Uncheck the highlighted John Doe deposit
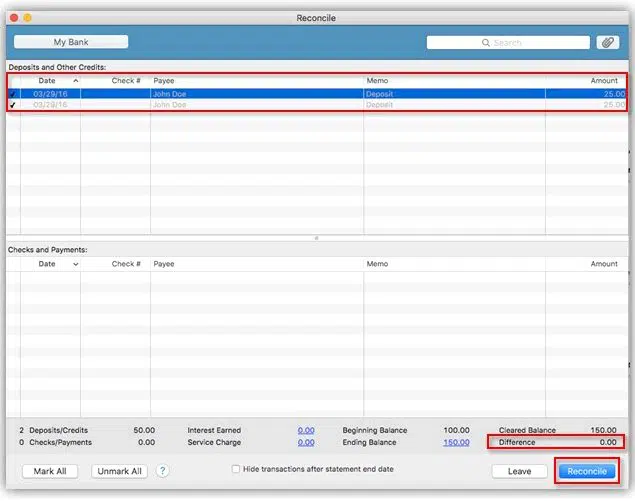Viewport: 635px width, 501px height. pos(13,94)
